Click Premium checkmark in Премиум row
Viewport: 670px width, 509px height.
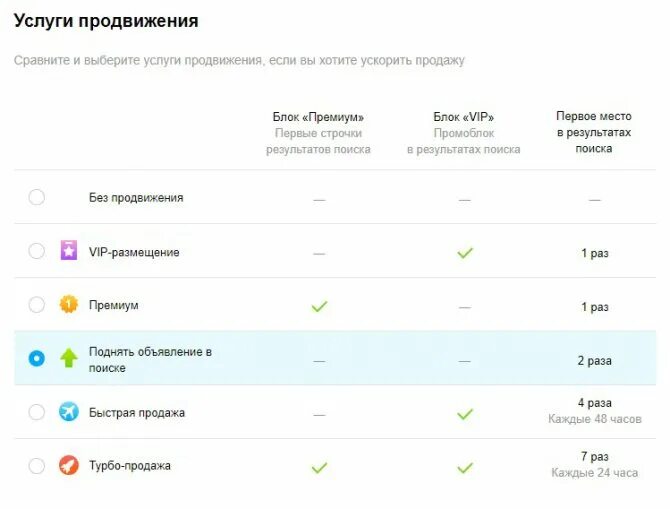(319, 306)
